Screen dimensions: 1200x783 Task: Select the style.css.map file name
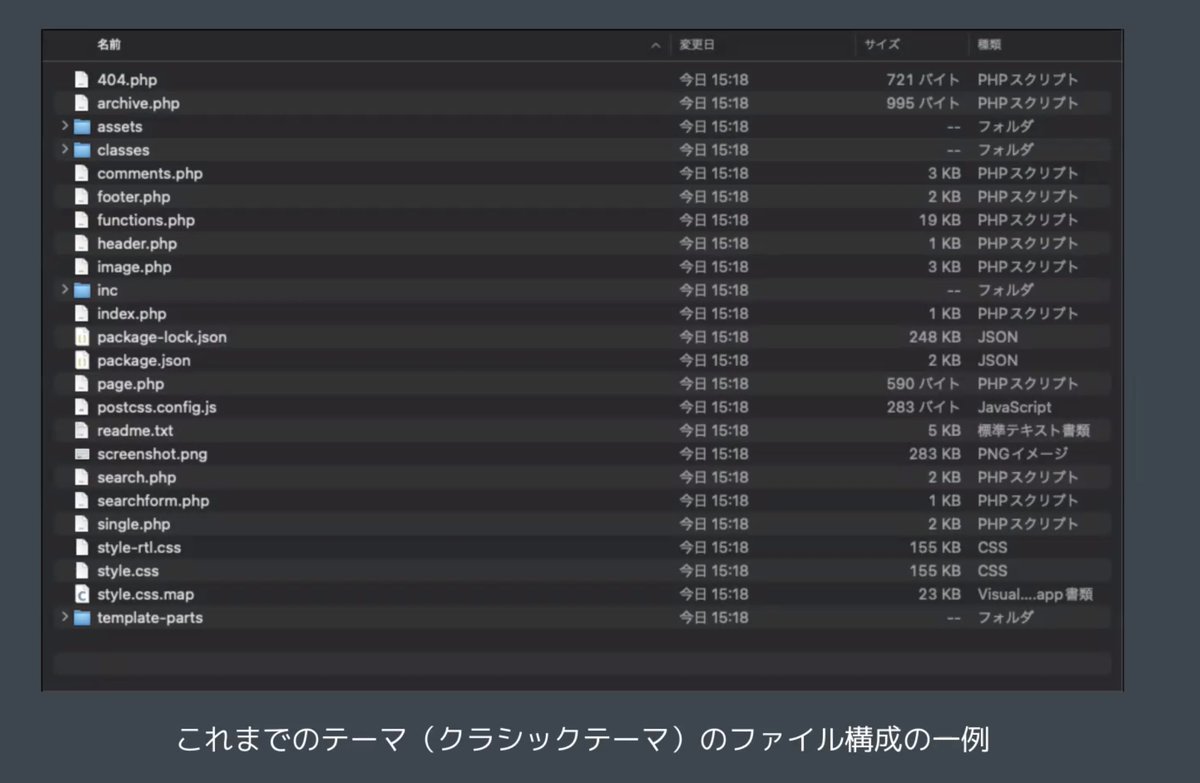pyautogui.click(x=146, y=594)
